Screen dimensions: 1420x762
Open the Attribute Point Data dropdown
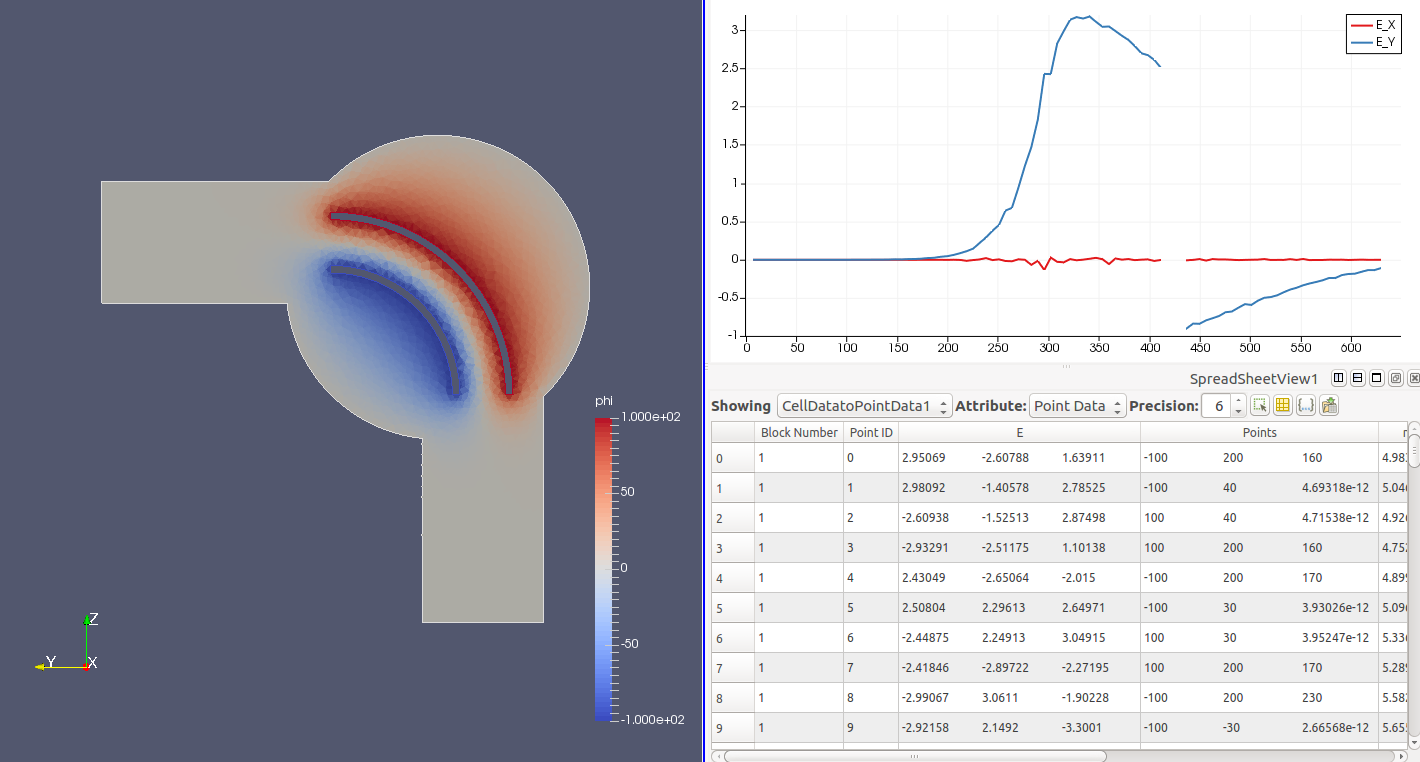tap(1077, 406)
